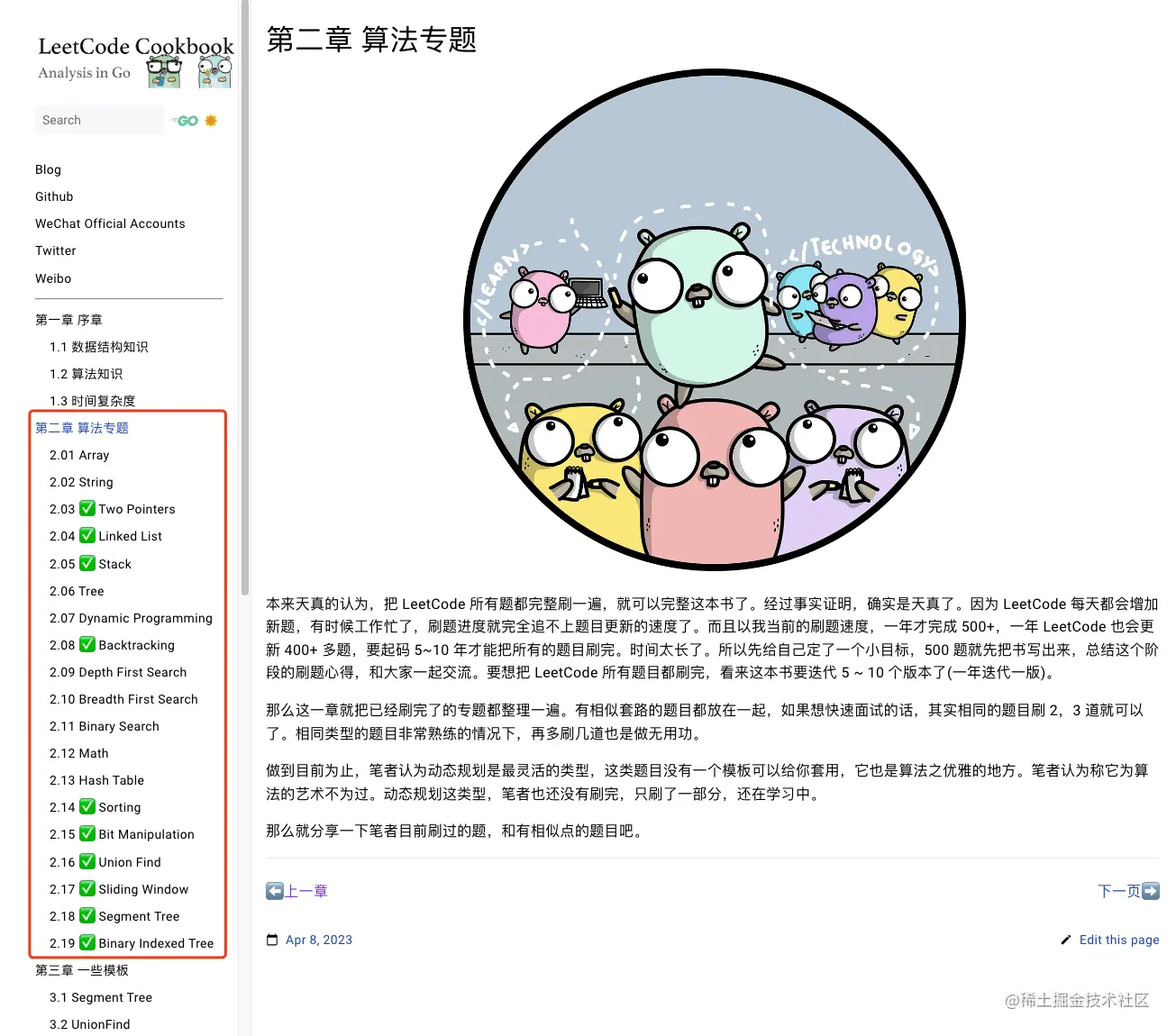Click the green check icon beside Segment Tree
The image size is (1176, 1036).
coord(87,915)
